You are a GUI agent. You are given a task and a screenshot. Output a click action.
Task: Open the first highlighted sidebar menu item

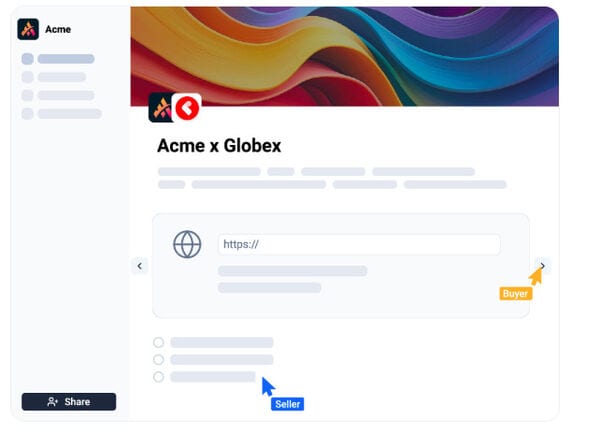pos(58,59)
